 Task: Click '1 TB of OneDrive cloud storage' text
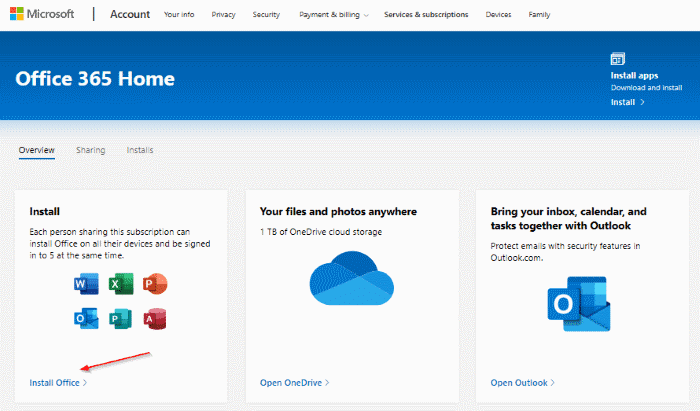tap(321, 232)
